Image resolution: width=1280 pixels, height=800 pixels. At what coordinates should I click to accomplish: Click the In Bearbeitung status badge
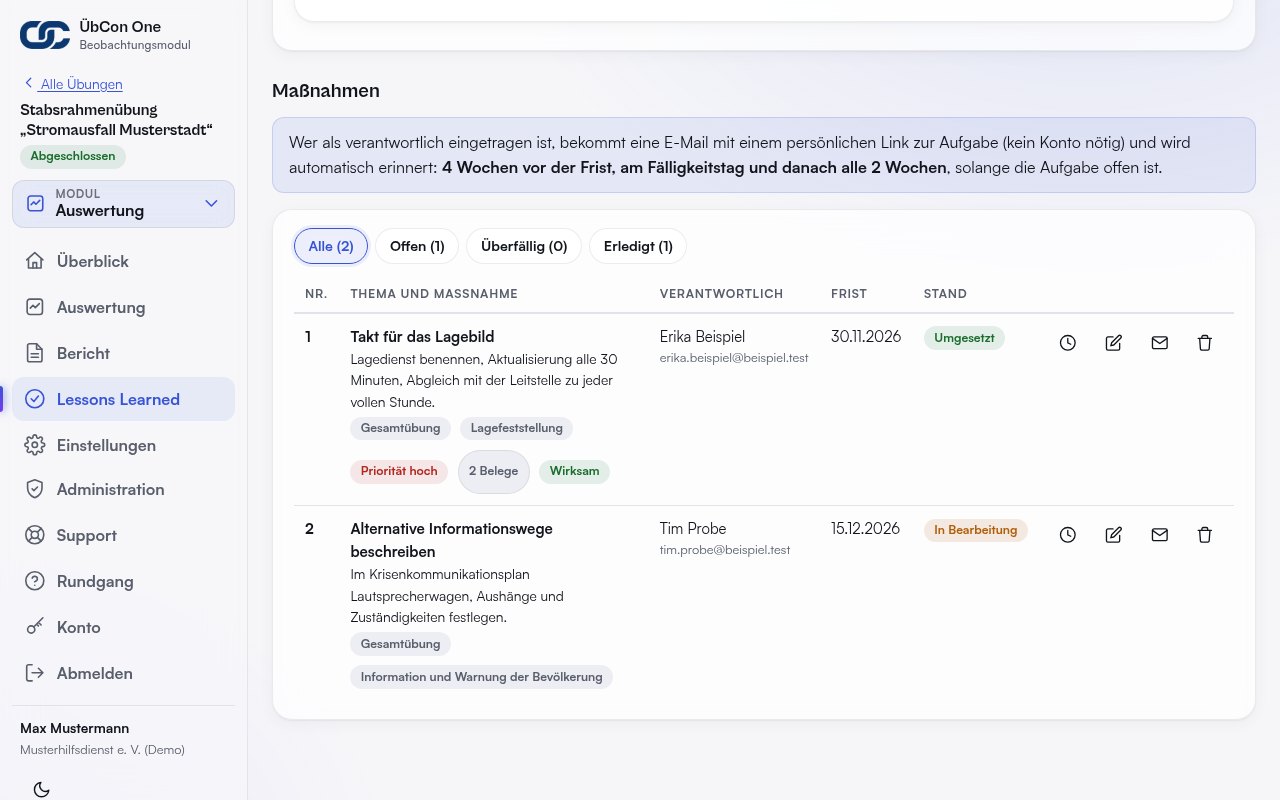point(976,530)
